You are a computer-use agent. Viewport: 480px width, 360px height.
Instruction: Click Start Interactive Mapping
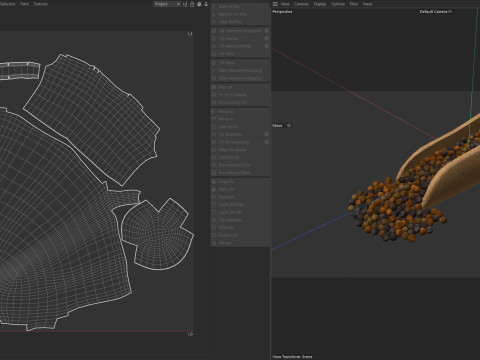pyautogui.click(x=240, y=70)
